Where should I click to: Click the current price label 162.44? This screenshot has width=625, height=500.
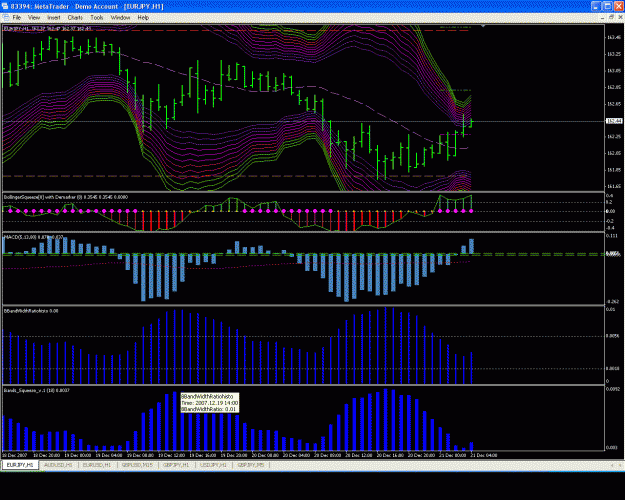[614, 121]
